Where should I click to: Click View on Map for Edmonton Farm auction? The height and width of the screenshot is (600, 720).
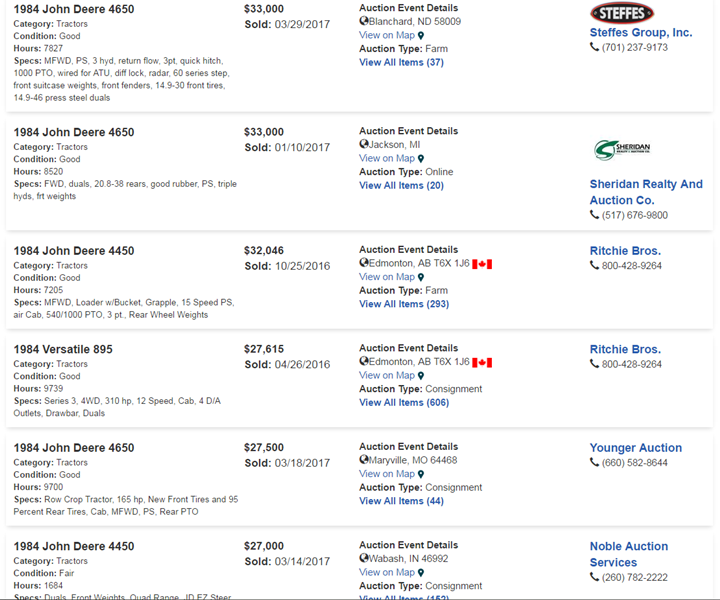(x=387, y=277)
